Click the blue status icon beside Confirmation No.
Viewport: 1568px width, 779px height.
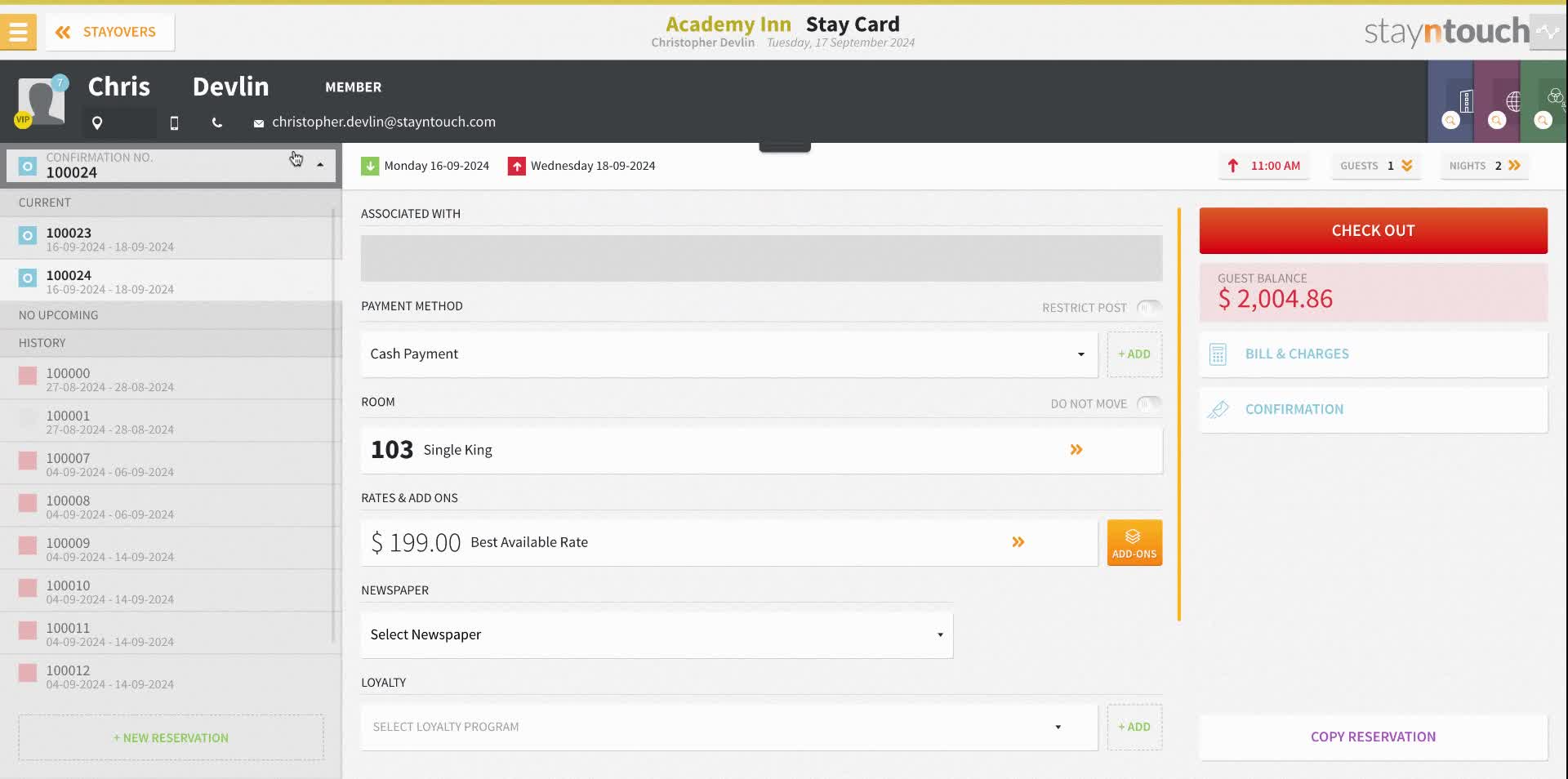[x=28, y=166]
